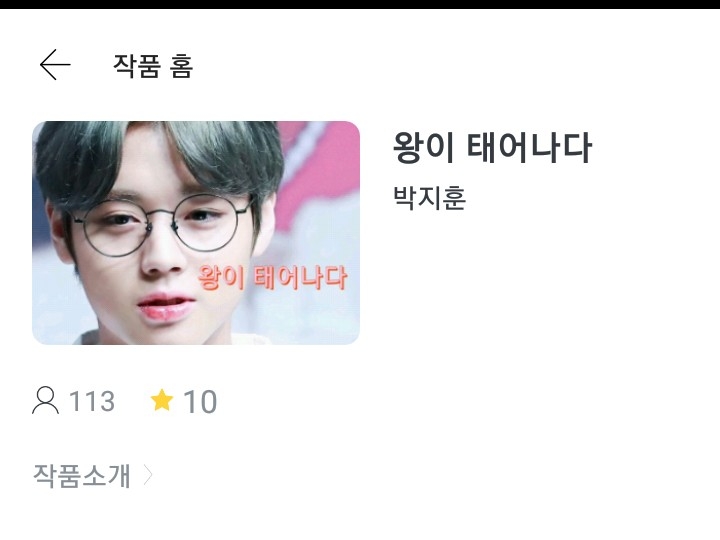Tap the 작품 홈 header title
The image size is (720, 540).
(153, 66)
